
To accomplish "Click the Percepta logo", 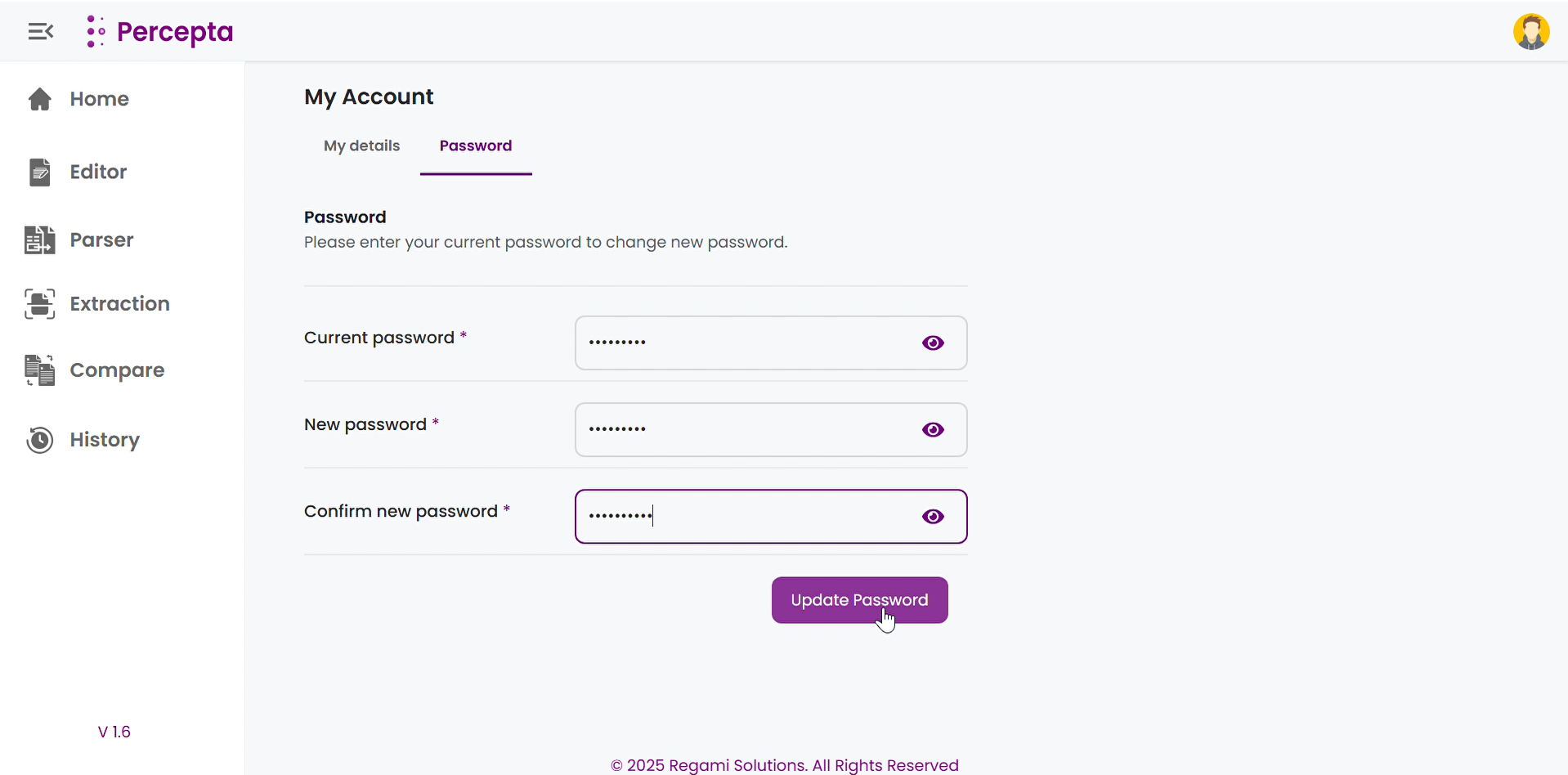I will coord(160,32).
